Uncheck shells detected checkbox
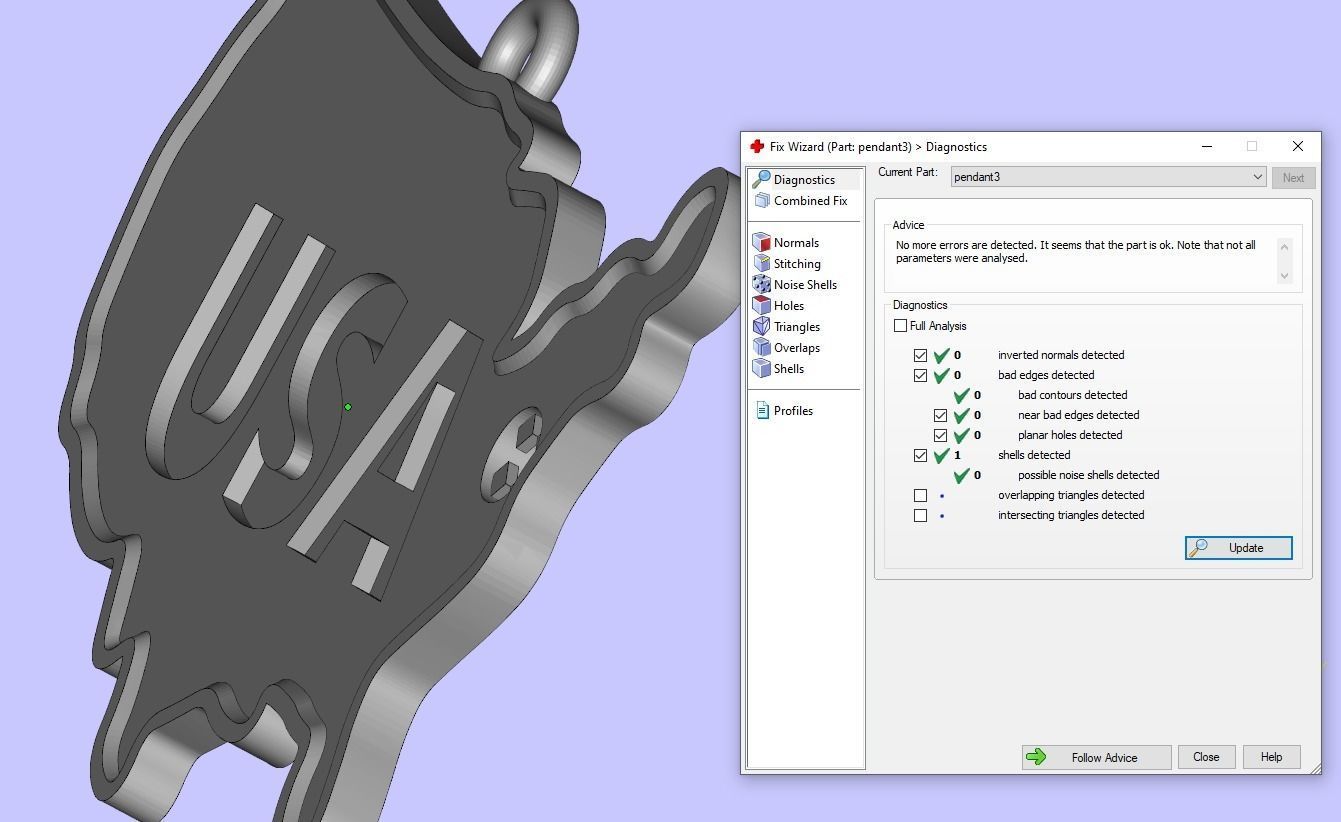Viewport: 1341px width, 822px height. [920, 455]
